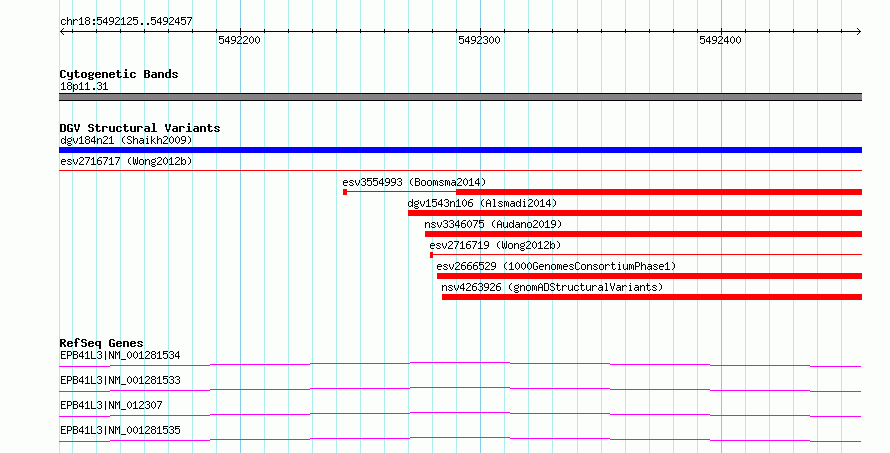Open the DGV Structural Variants track heading
The height and width of the screenshot is (453, 890).
click(x=140, y=128)
